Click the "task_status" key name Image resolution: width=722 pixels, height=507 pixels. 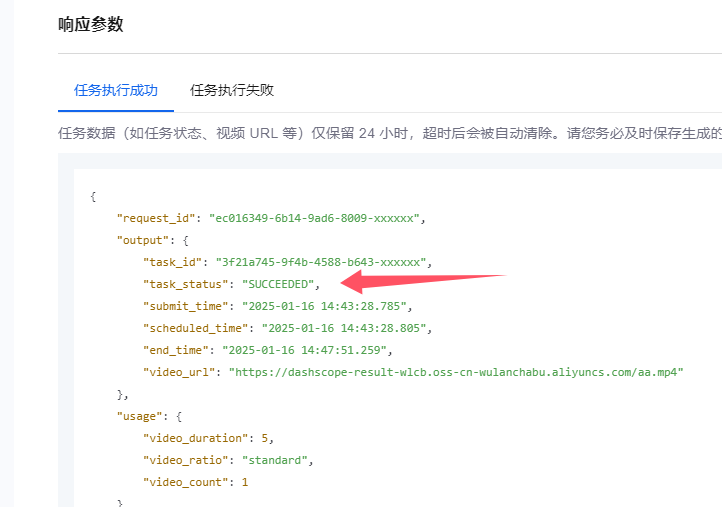coord(186,284)
